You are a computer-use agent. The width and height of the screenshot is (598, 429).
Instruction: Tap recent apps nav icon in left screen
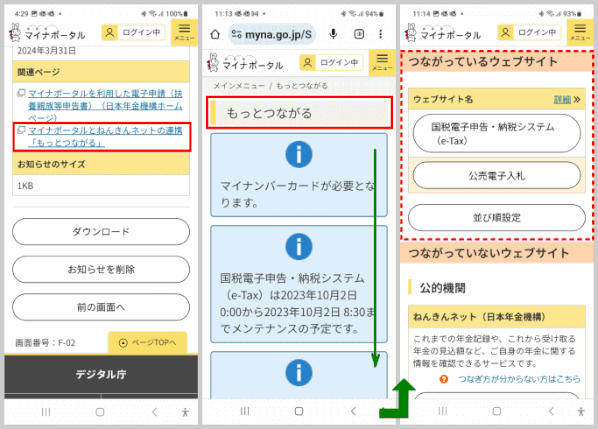point(46,412)
